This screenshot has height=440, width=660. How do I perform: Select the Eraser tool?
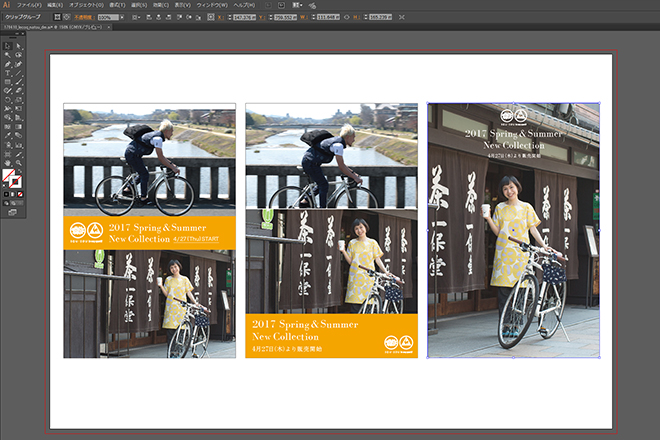tap(19, 90)
